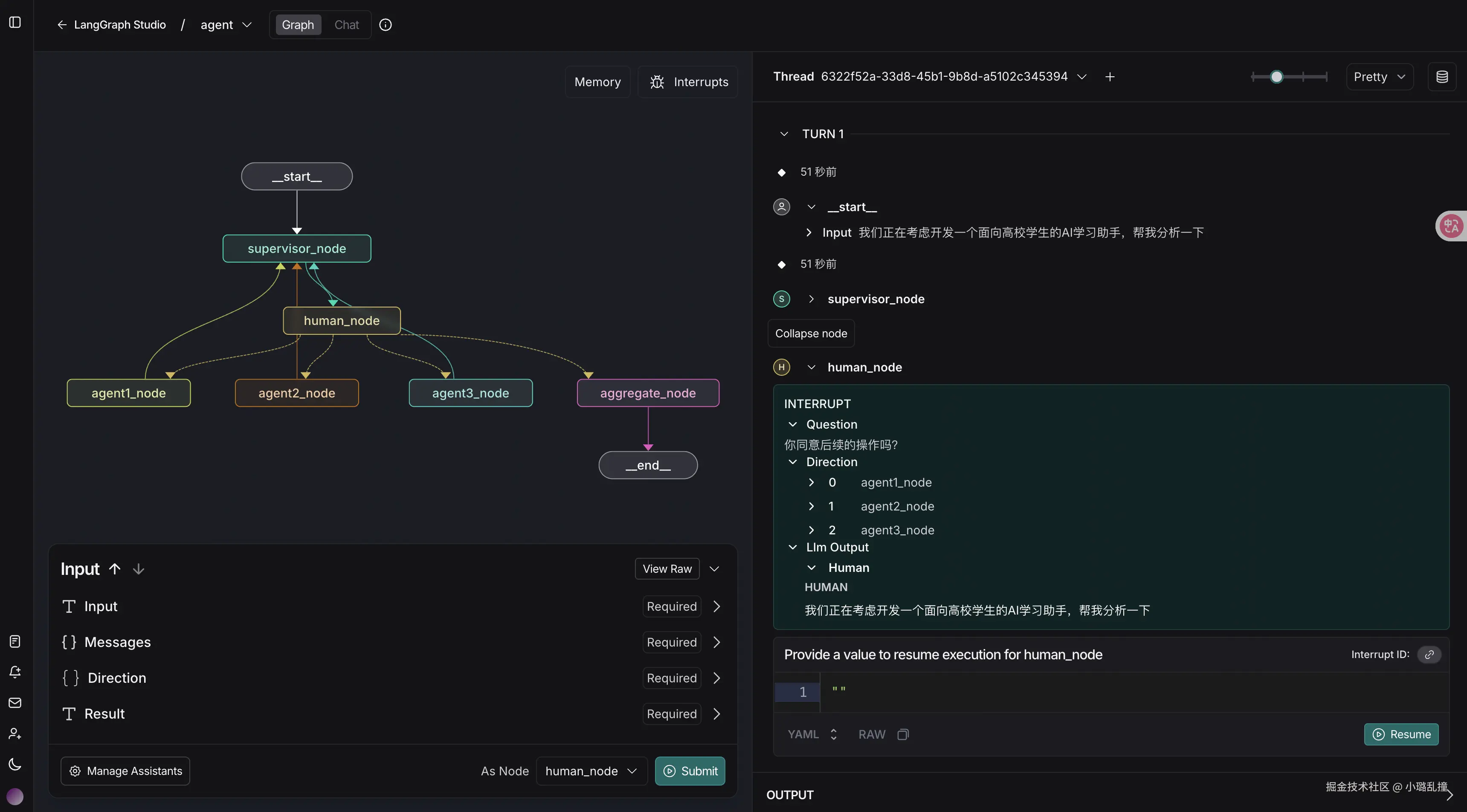
Task: Open the mail icon in left sidebar
Action: click(15, 703)
